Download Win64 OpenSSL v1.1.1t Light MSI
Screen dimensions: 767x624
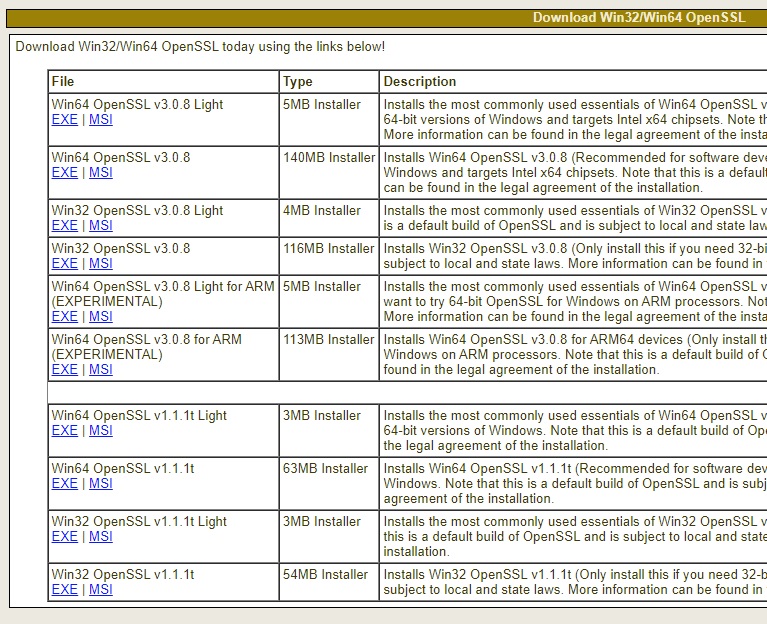(x=100, y=431)
